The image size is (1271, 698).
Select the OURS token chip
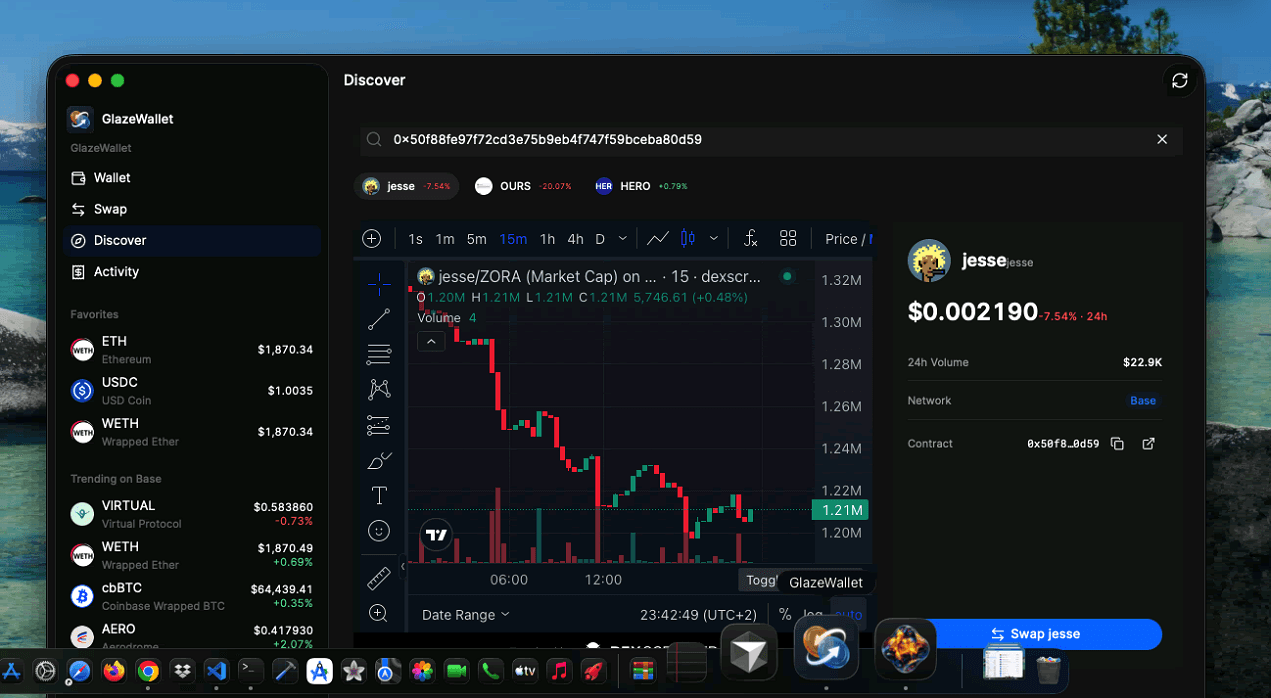[523, 186]
